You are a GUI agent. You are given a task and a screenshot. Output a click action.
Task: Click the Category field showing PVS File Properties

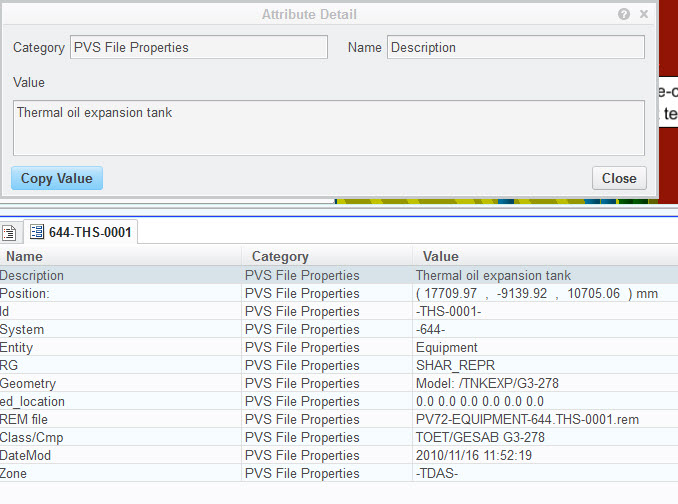pos(199,47)
